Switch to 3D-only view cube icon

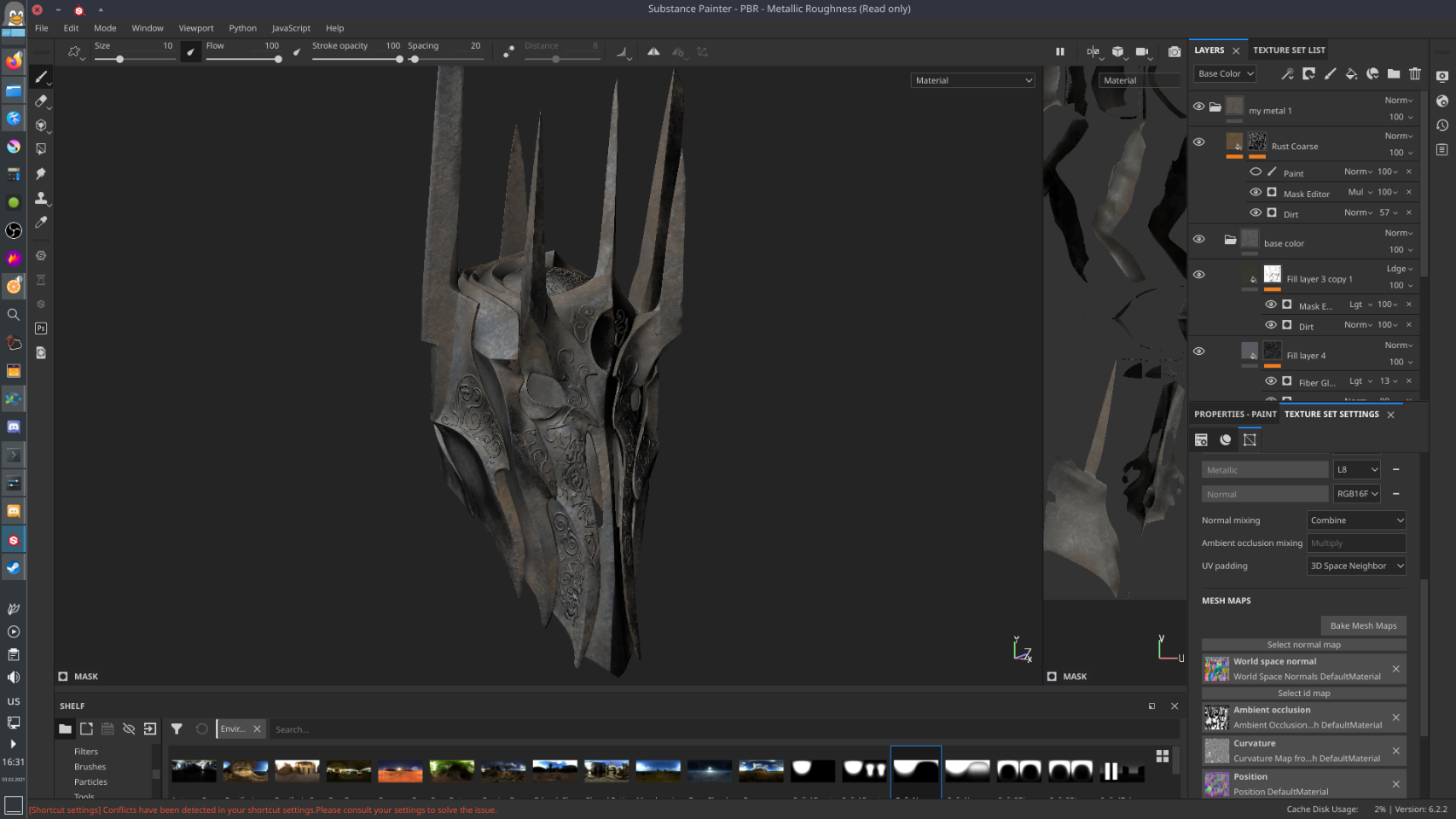tap(1117, 52)
